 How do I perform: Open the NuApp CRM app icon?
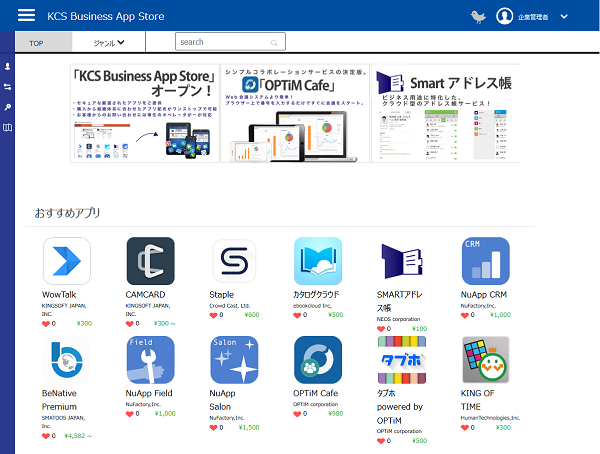(486, 261)
